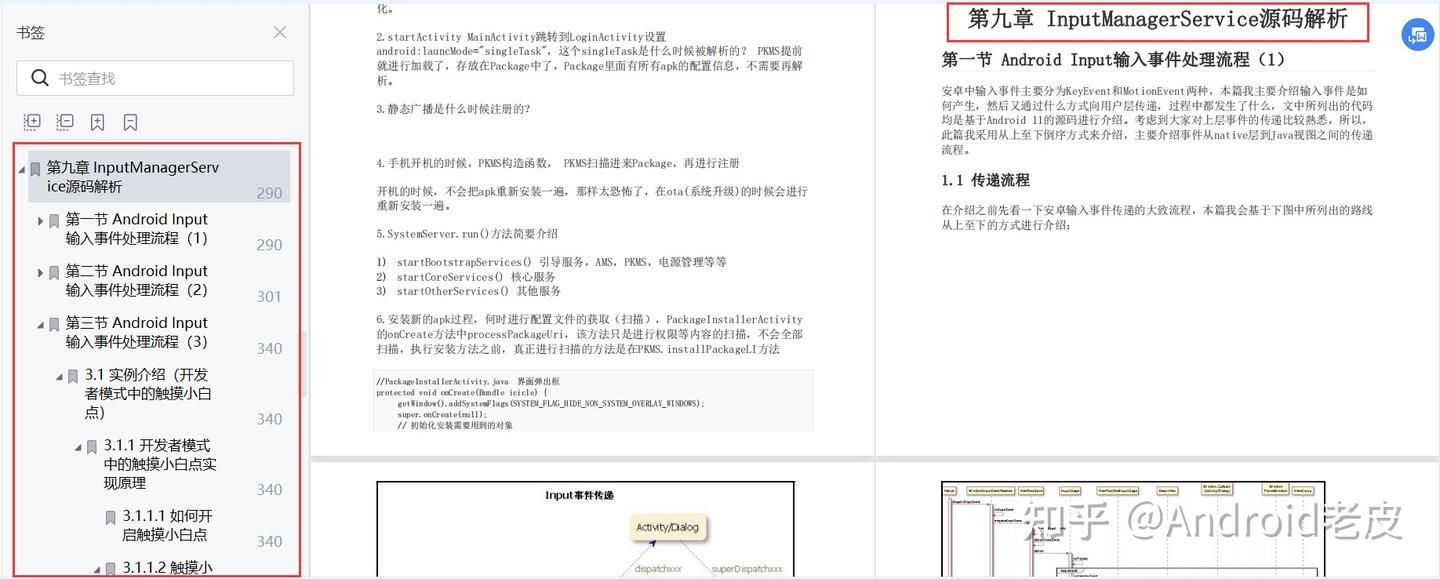The width and height of the screenshot is (1440, 579).
Task: Click the bookmark glyph beside 第九章 entry
Action: click(x=35, y=168)
